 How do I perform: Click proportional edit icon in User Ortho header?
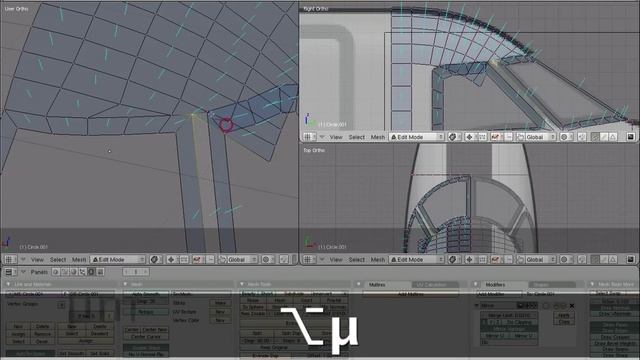(267, 260)
